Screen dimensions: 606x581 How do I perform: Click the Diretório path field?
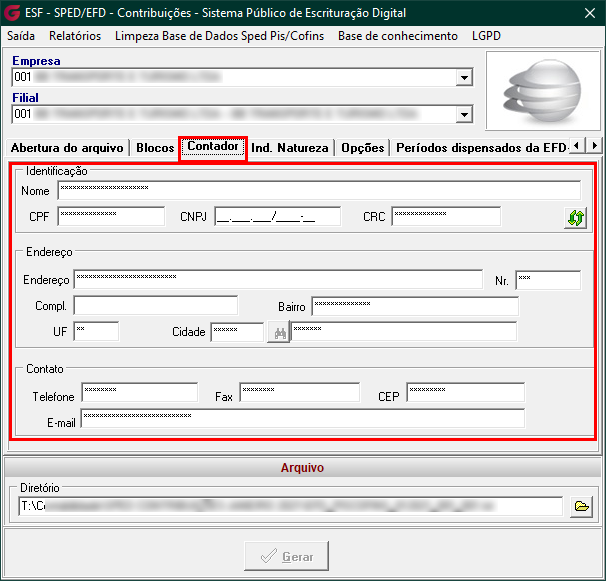point(290,506)
